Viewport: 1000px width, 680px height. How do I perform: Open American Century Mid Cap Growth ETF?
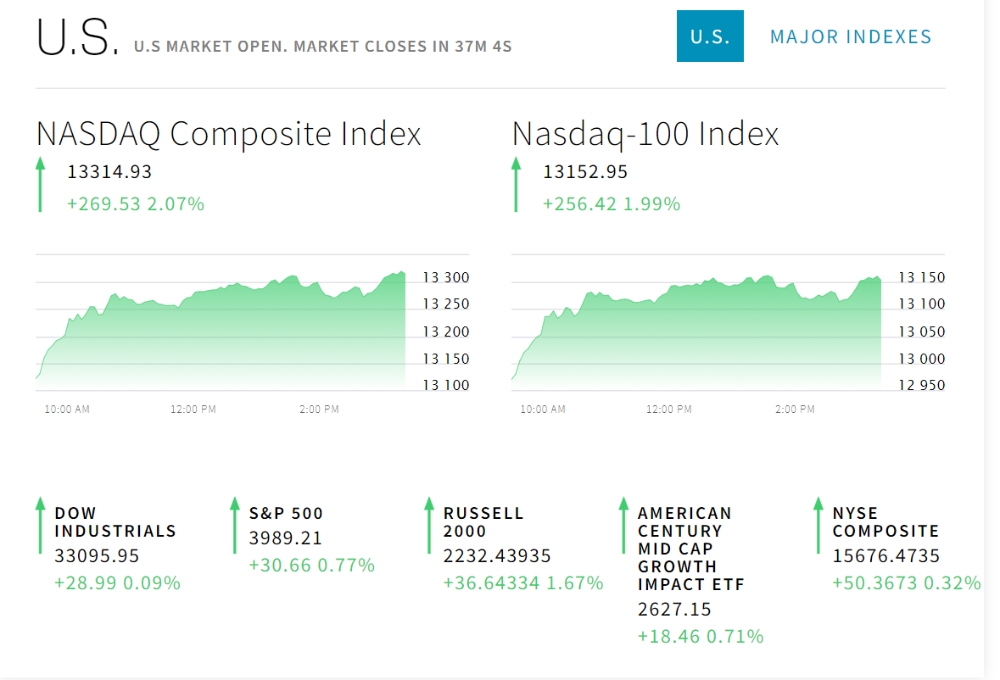pos(691,548)
